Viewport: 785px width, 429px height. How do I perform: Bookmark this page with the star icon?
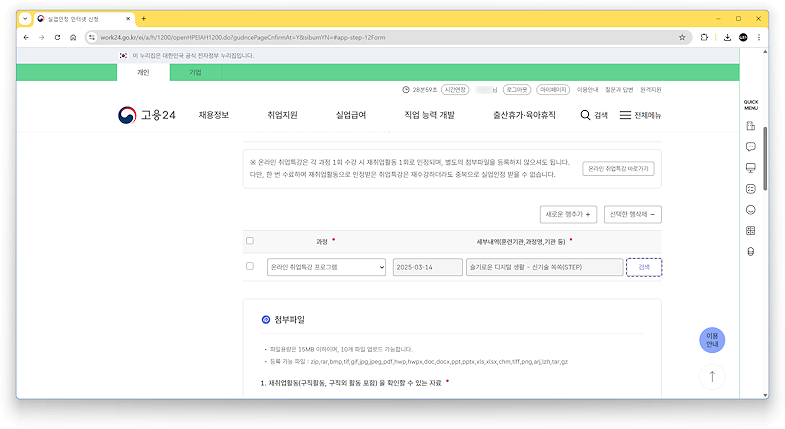(682, 38)
